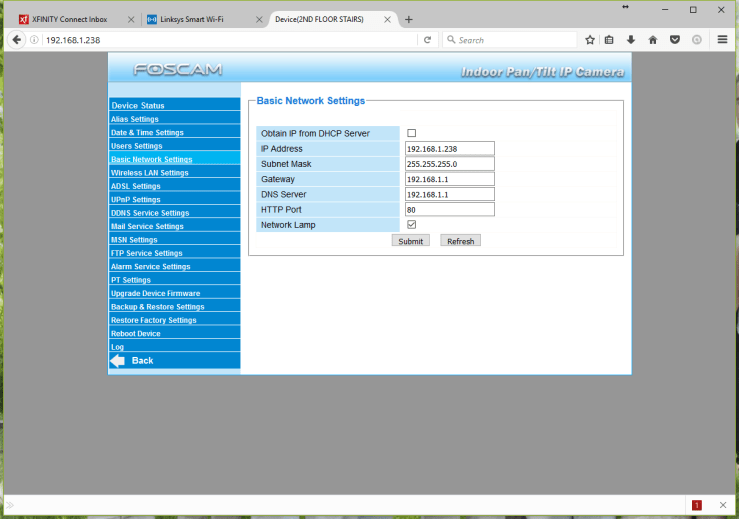
Task: Open the Firefox hamburger menu
Action: pyautogui.click(x=722, y=40)
